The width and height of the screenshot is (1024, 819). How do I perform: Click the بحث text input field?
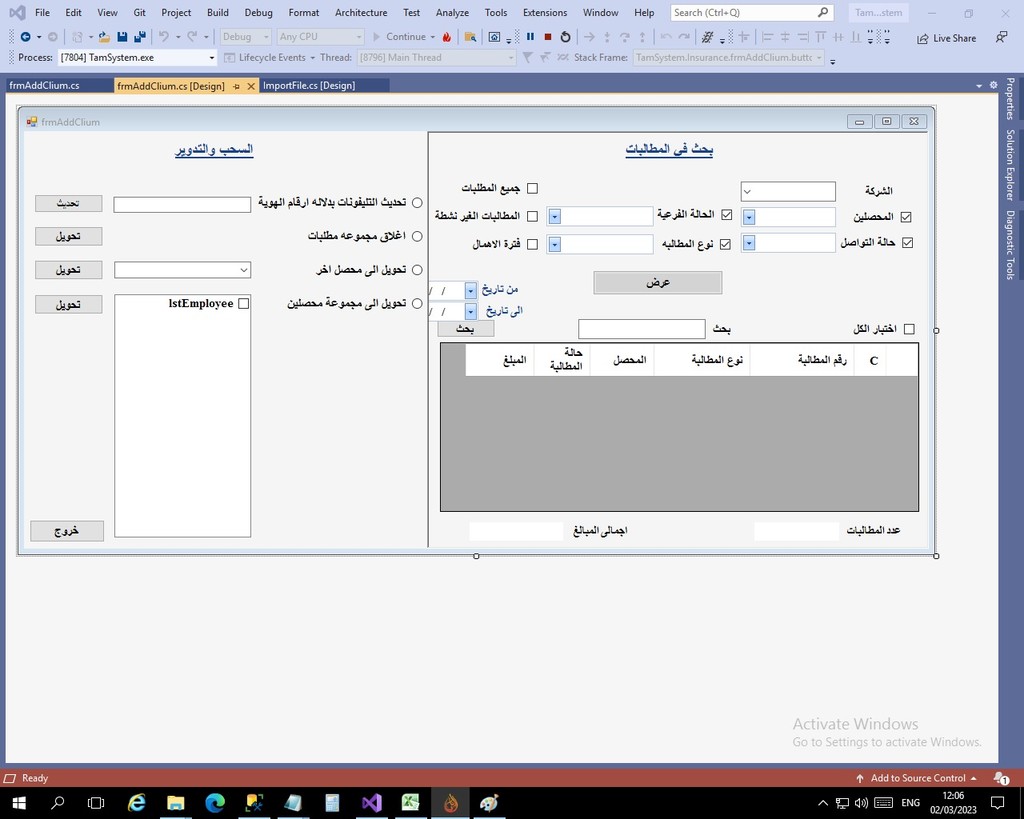[641, 329]
